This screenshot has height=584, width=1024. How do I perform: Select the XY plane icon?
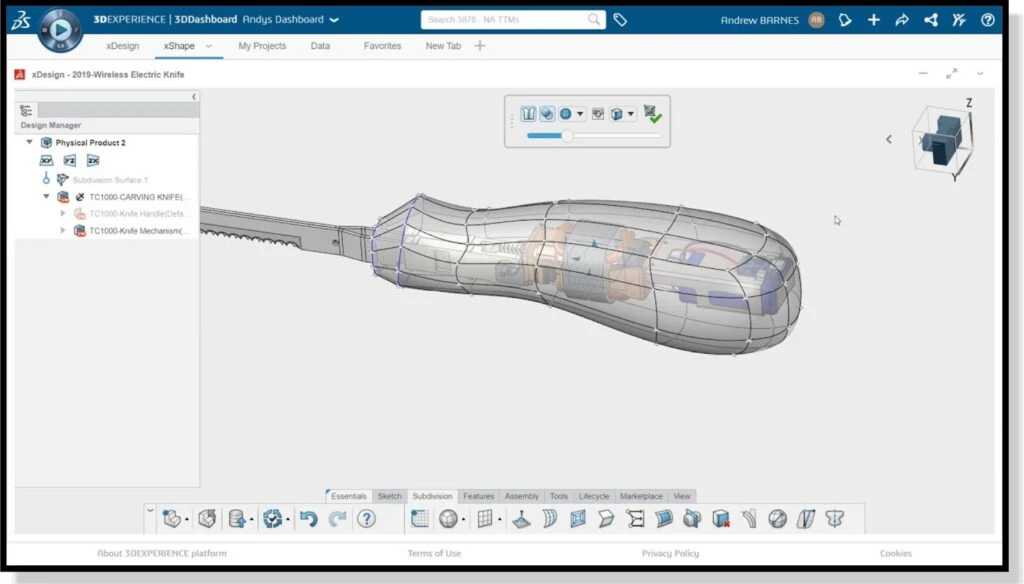tap(46, 160)
